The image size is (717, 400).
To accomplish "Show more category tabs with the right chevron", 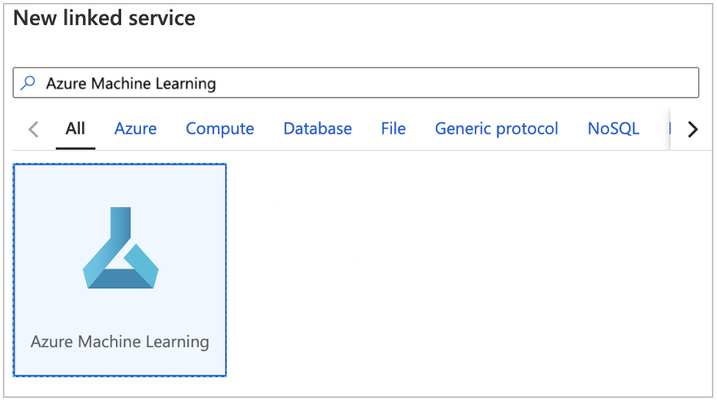I will pyautogui.click(x=693, y=129).
